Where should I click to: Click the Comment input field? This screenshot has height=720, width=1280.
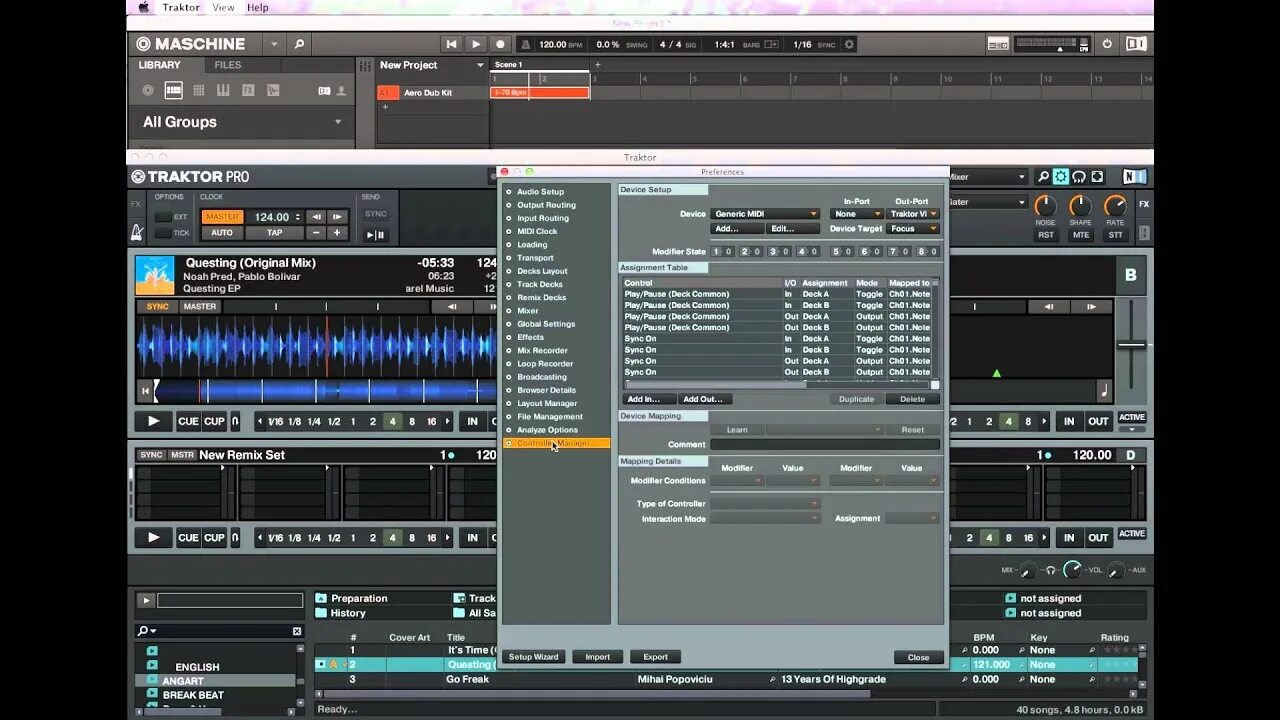click(x=825, y=444)
